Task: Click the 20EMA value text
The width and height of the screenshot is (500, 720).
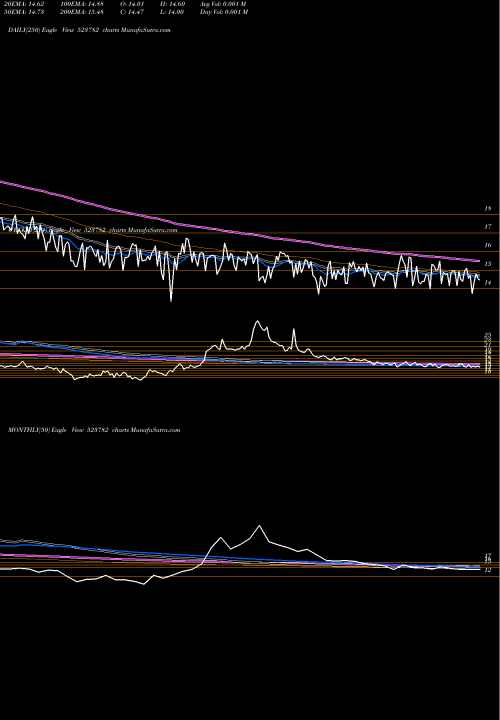Action: tap(23, 4)
